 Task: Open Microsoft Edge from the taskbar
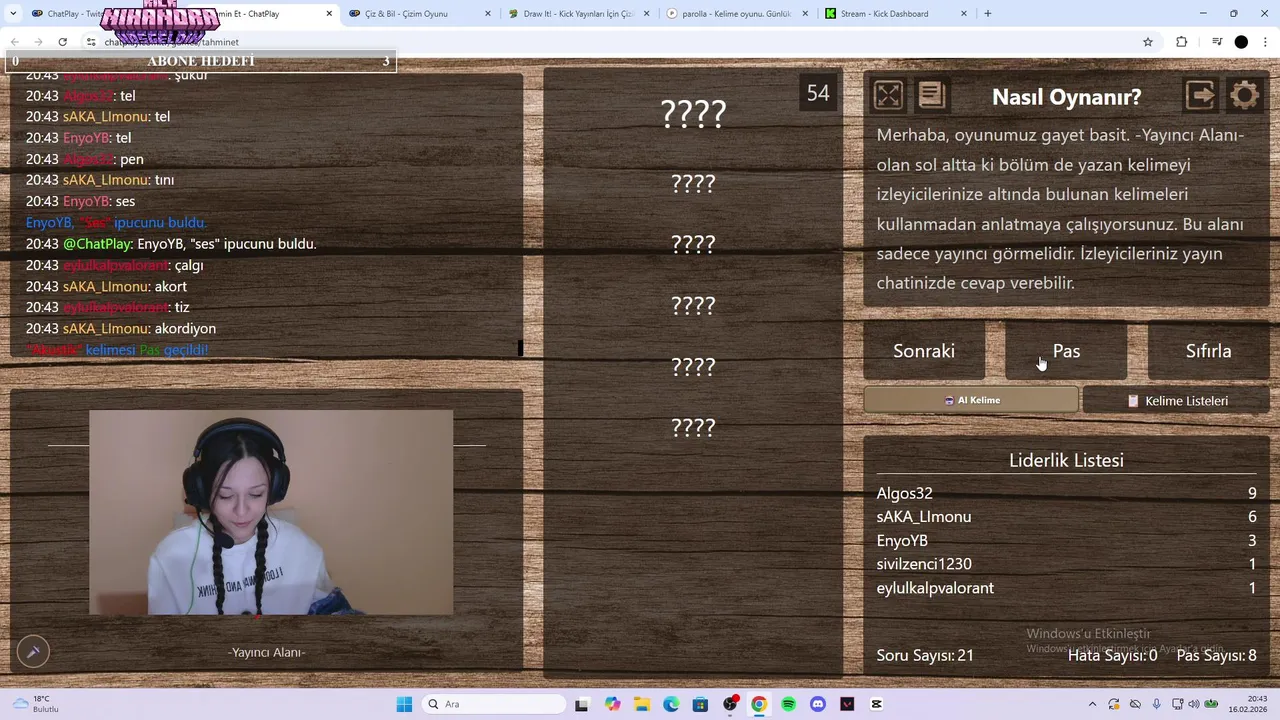coord(671,704)
